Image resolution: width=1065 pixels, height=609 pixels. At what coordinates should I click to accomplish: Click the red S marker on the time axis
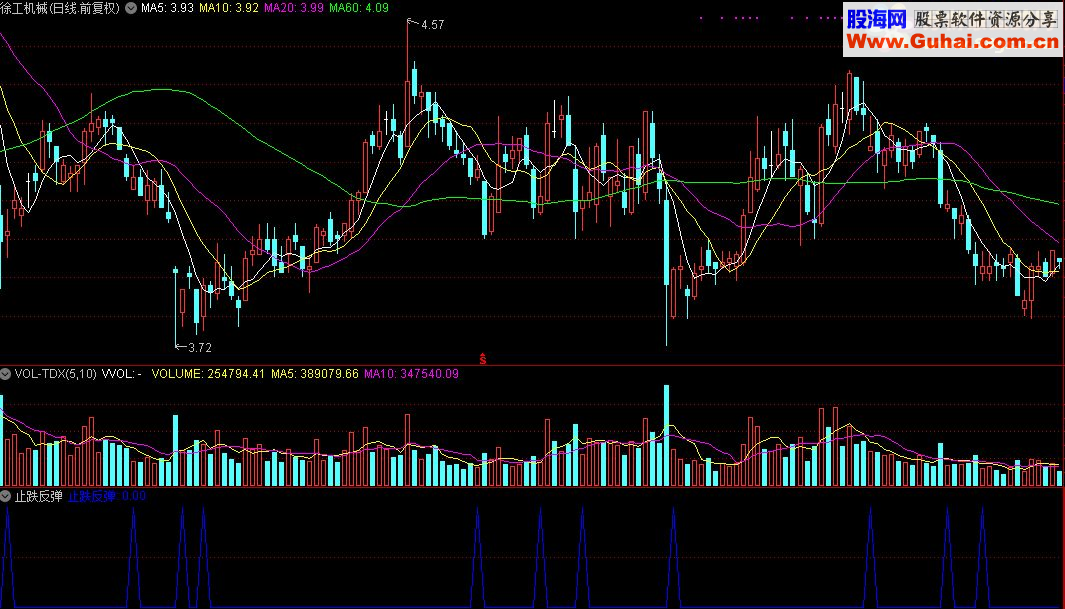coord(483,358)
